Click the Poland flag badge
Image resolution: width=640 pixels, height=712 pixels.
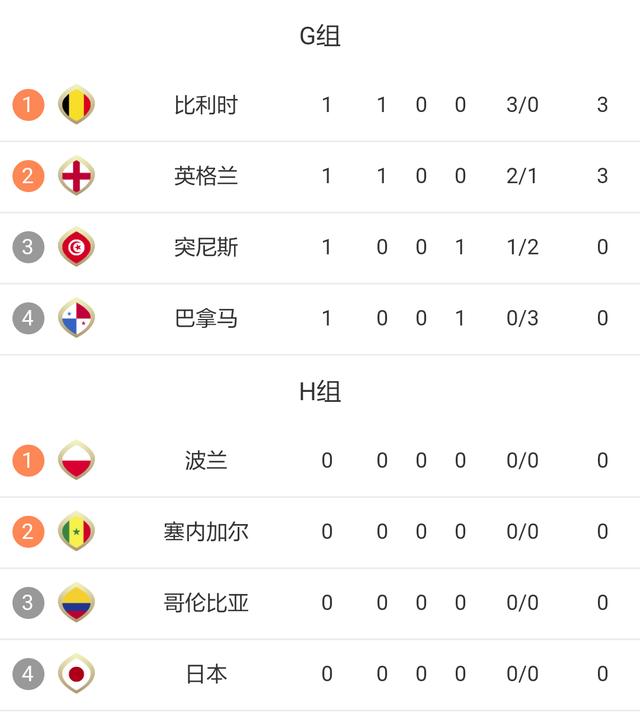pyautogui.click(x=76, y=460)
